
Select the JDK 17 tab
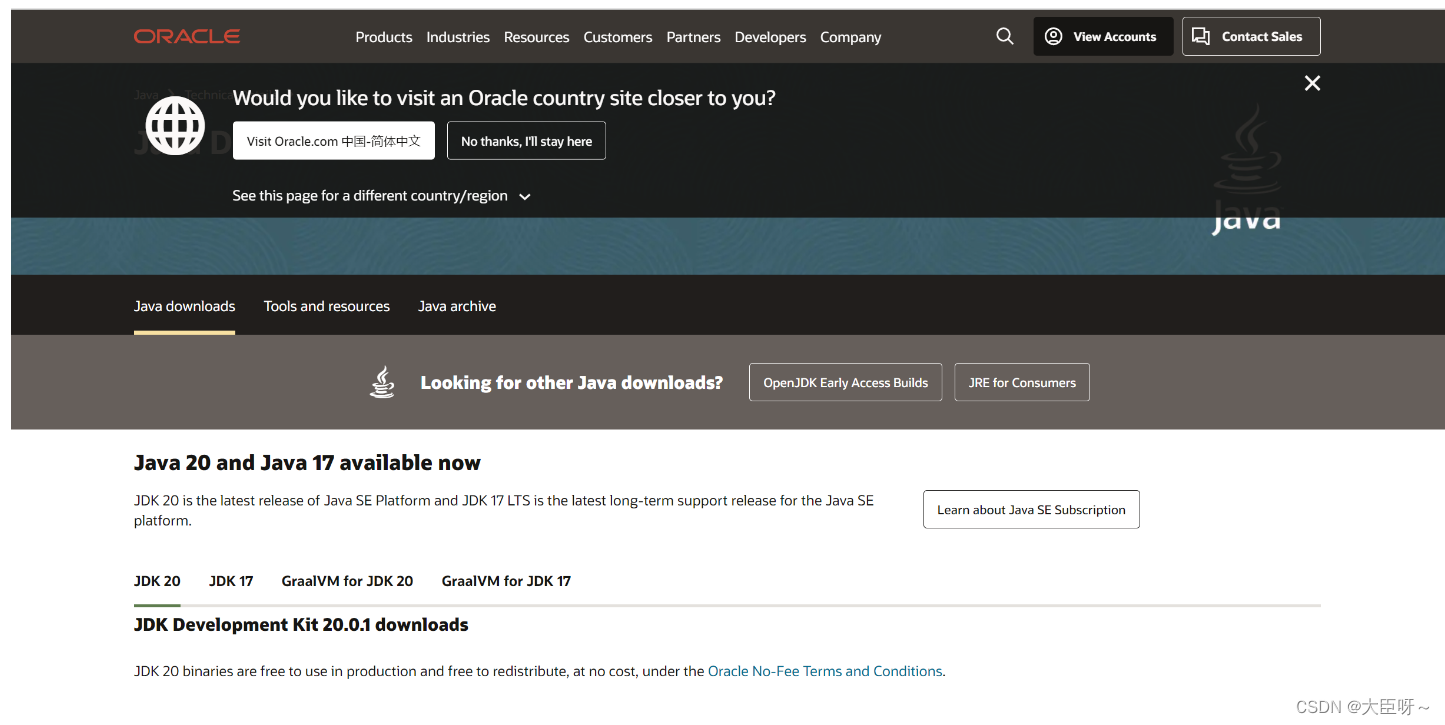231,581
